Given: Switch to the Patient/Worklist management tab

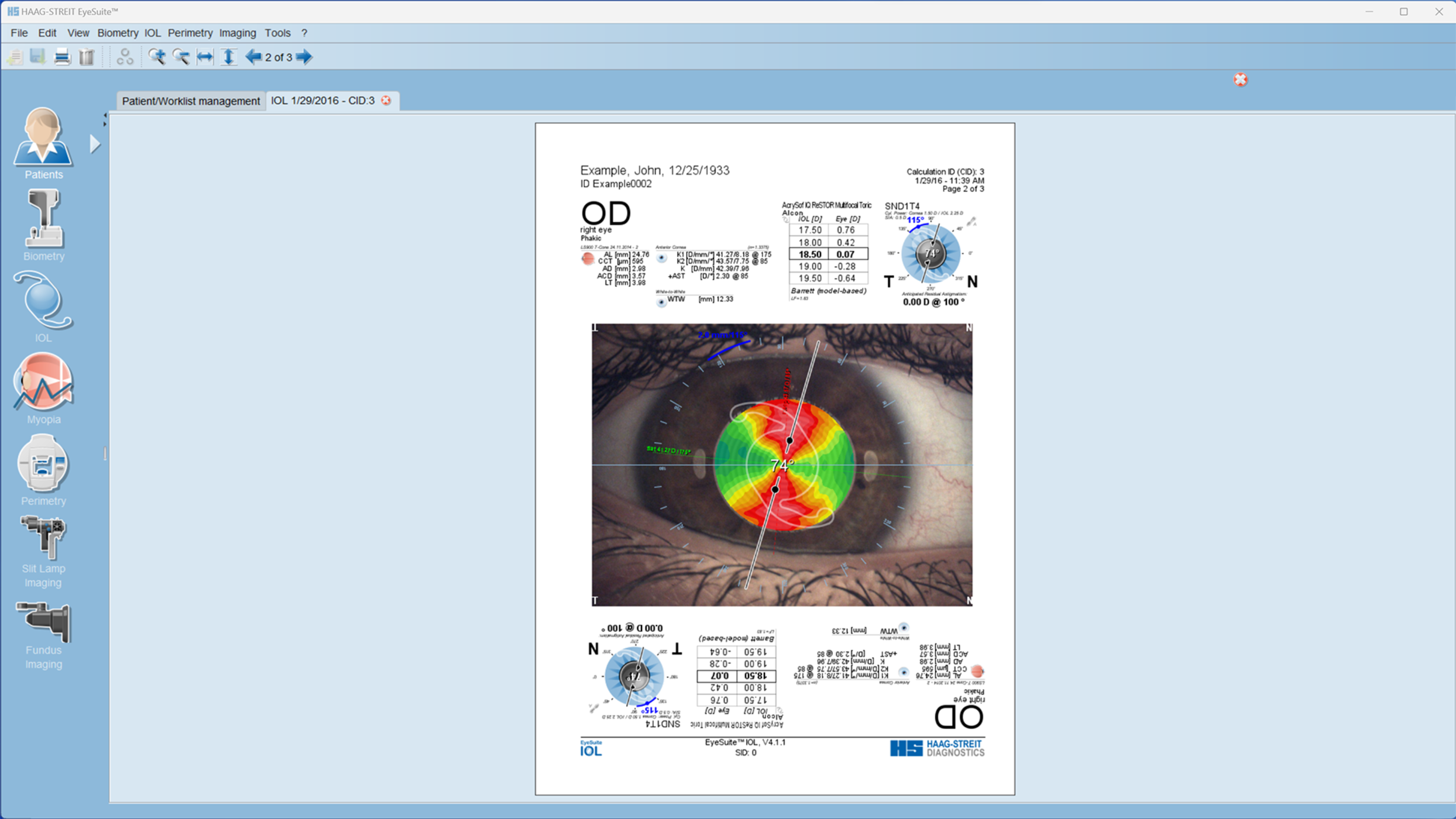Looking at the screenshot, I should (x=190, y=101).
